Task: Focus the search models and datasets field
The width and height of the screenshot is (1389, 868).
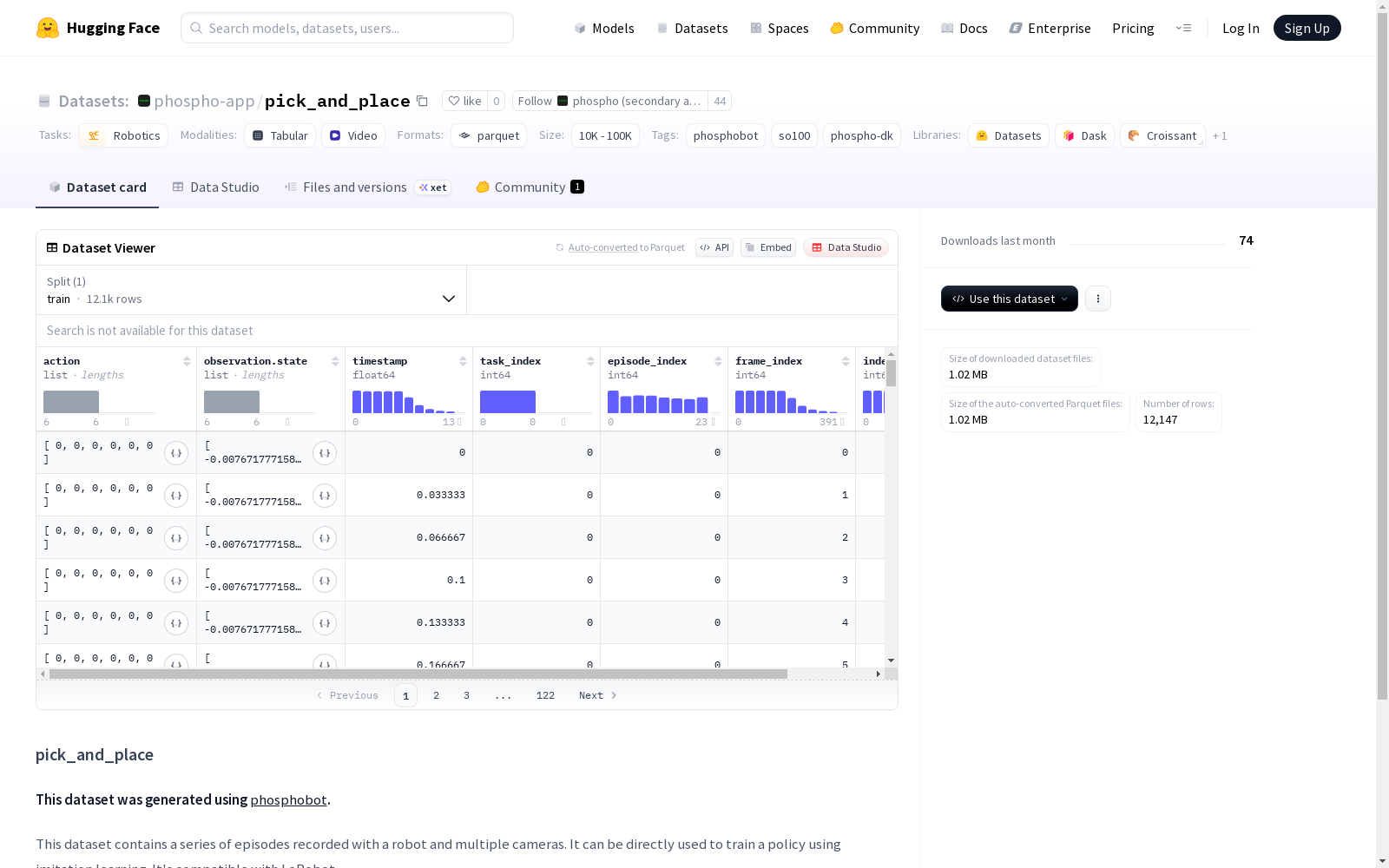Action: click(347, 28)
